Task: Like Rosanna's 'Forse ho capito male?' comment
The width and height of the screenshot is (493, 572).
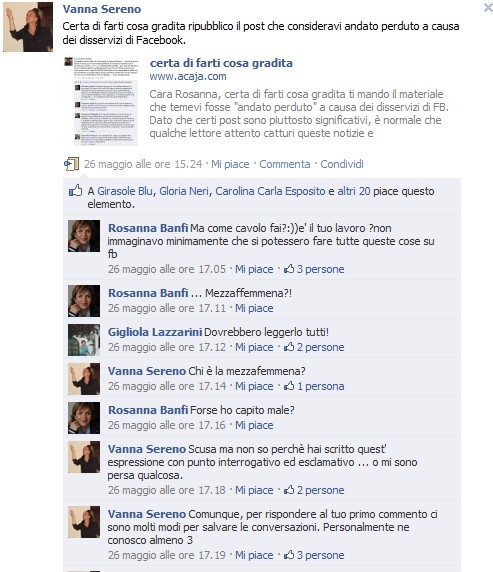Action: (254, 425)
